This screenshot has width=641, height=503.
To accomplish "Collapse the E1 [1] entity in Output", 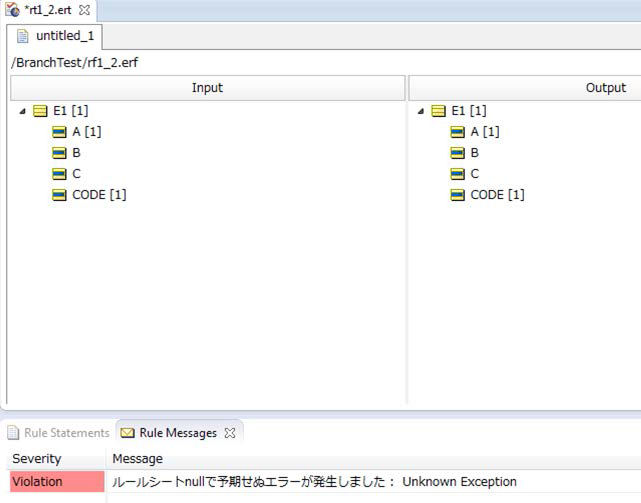I will tap(421, 111).
